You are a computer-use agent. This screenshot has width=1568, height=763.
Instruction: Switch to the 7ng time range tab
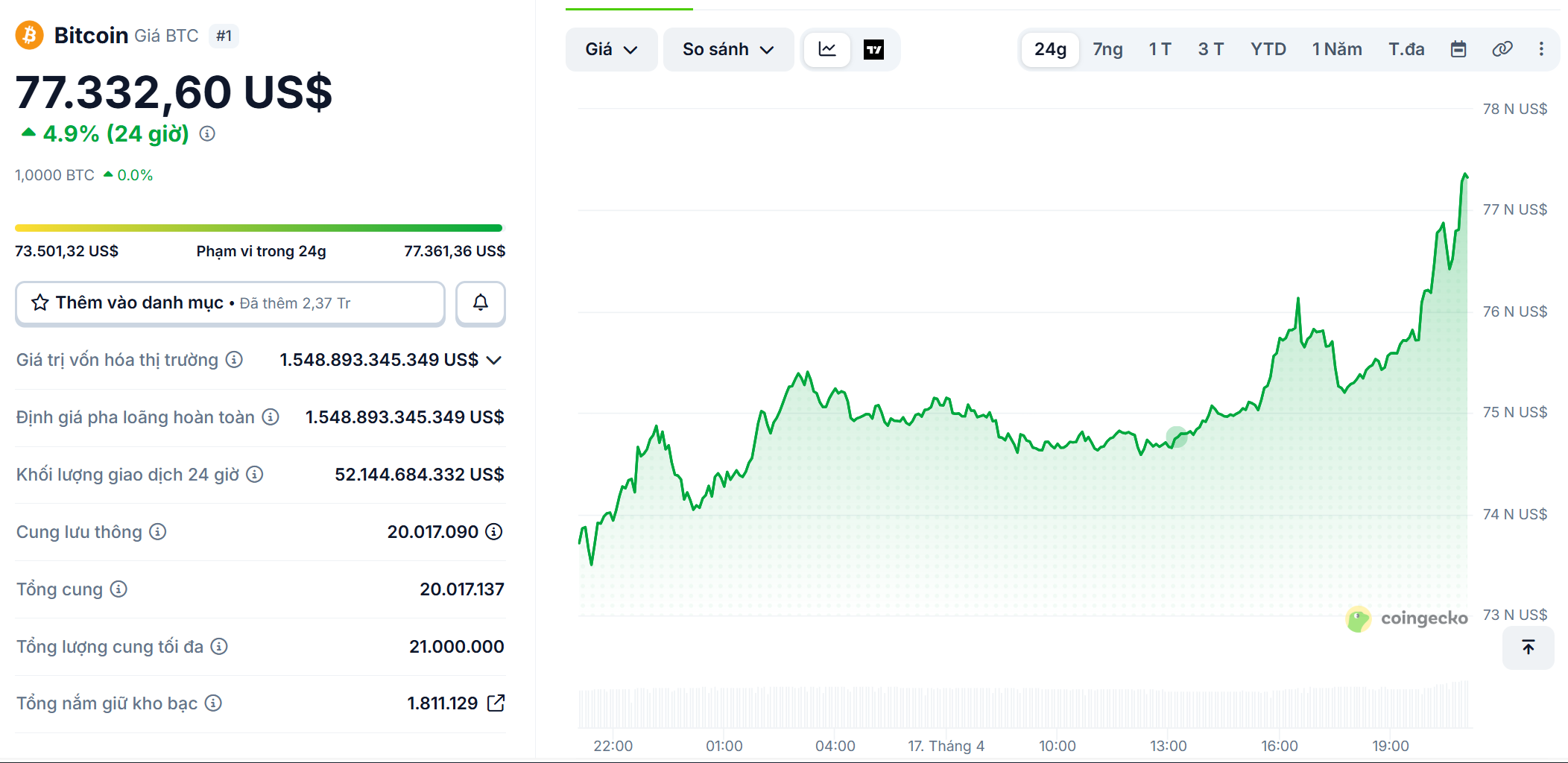click(1107, 49)
